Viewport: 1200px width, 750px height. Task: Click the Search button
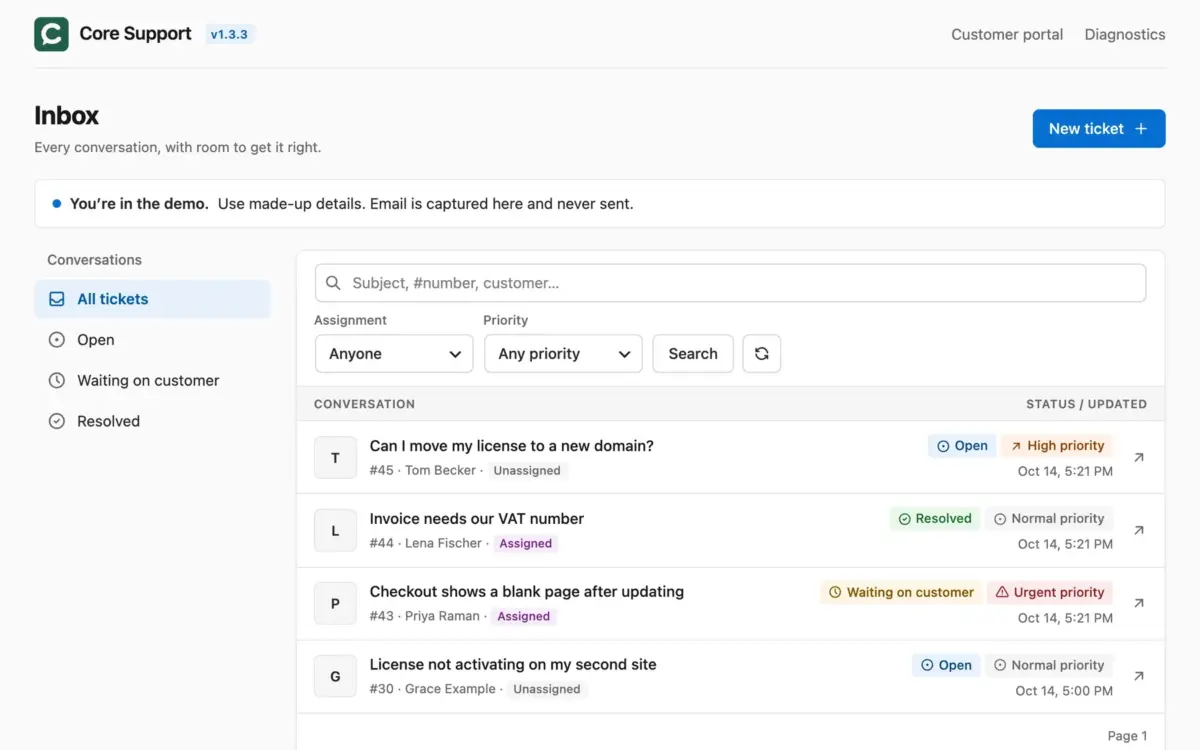693,354
